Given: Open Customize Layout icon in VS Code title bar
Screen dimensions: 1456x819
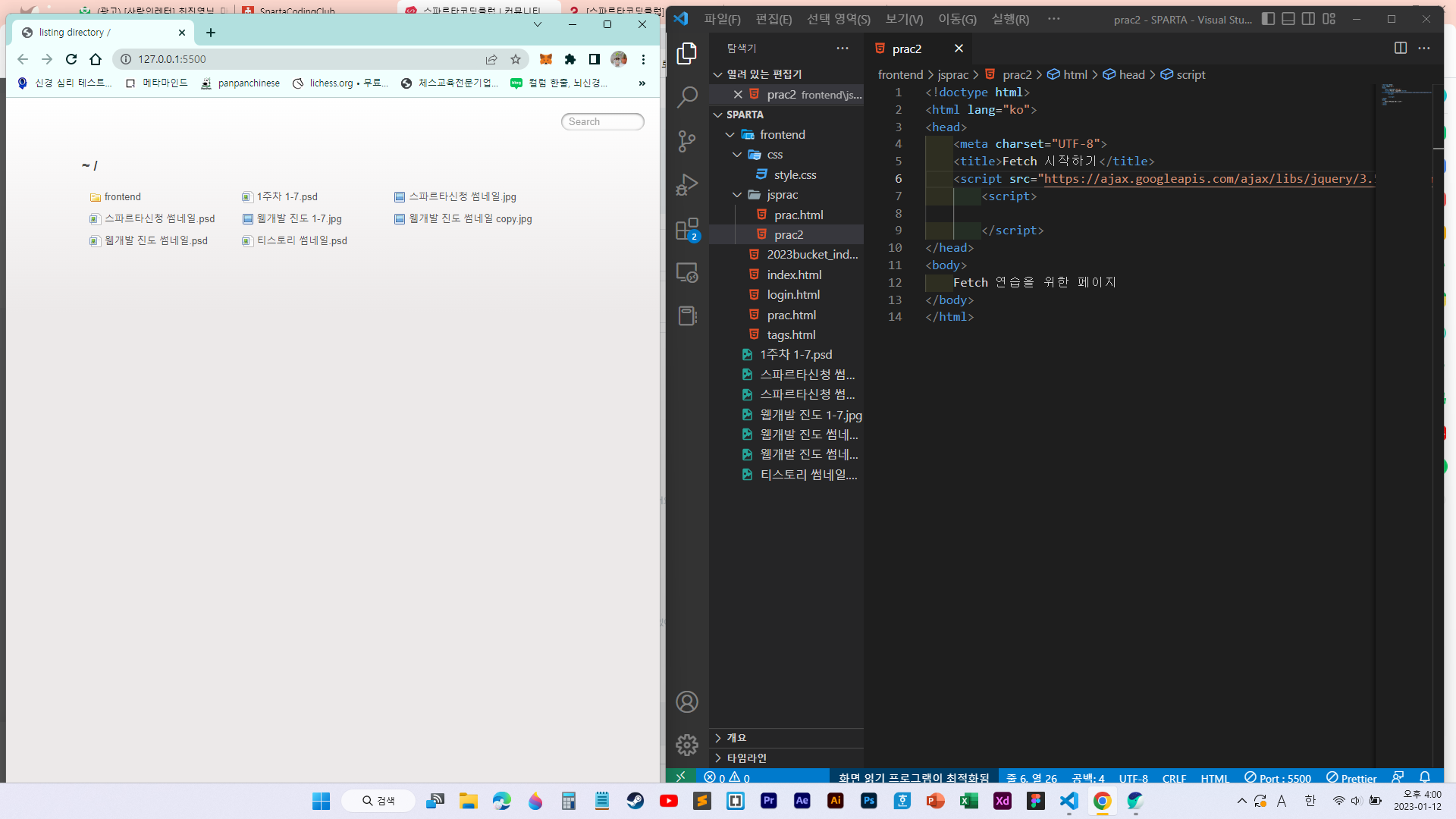Looking at the screenshot, I should point(1329,19).
